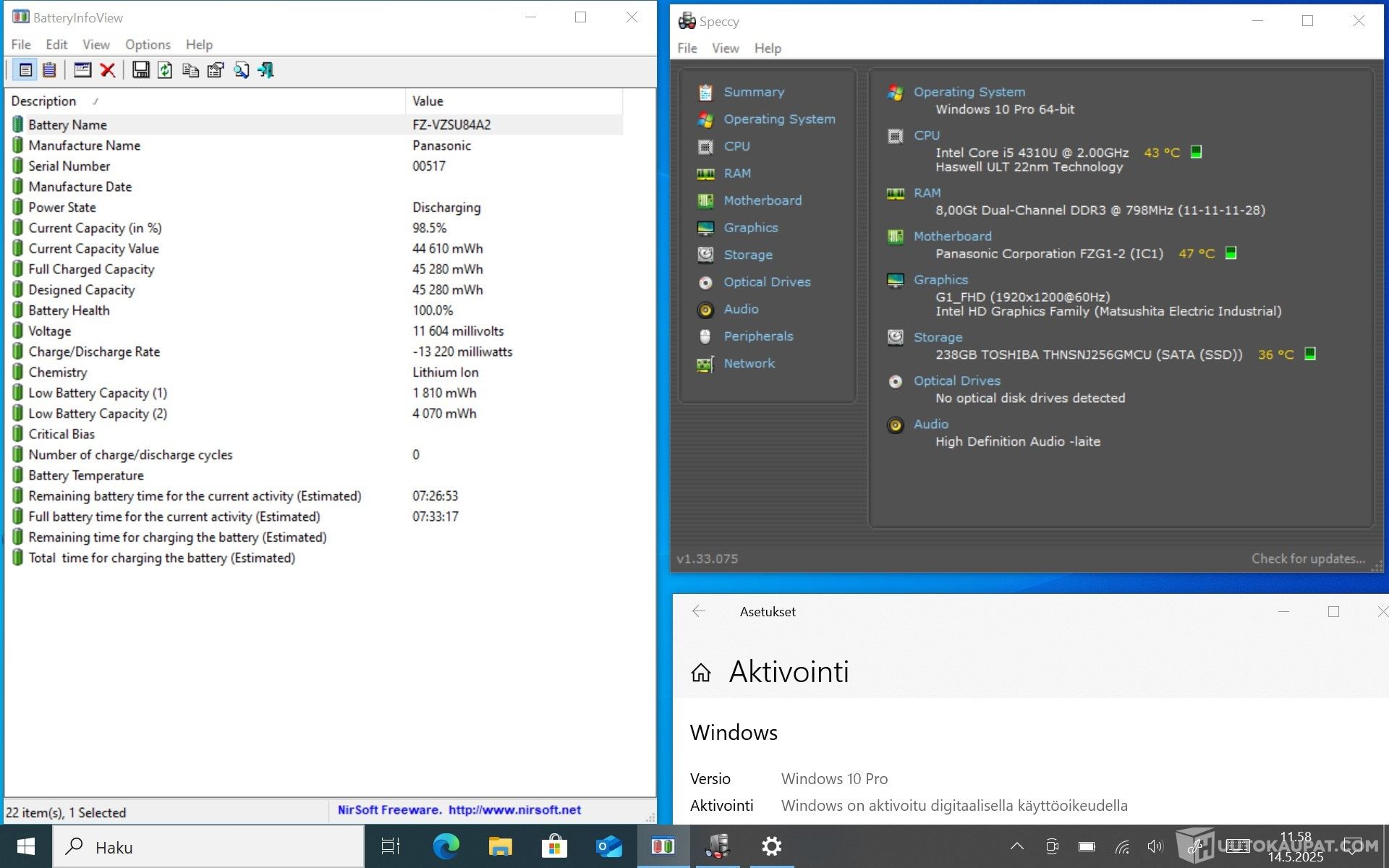This screenshot has width=1389, height=868.
Task: Switch to Battery Log view icon
Action: coord(49,70)
